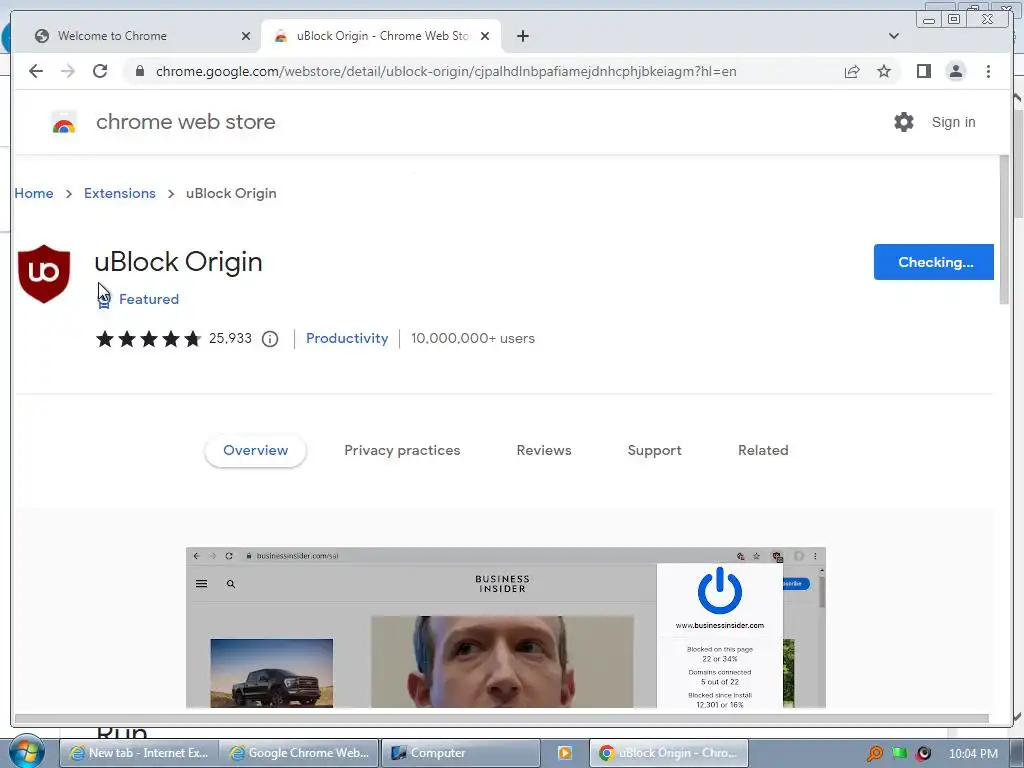The image size is (1024, 768).
Task: Click the round tray icon beside the clock
Action: [923, 754]
